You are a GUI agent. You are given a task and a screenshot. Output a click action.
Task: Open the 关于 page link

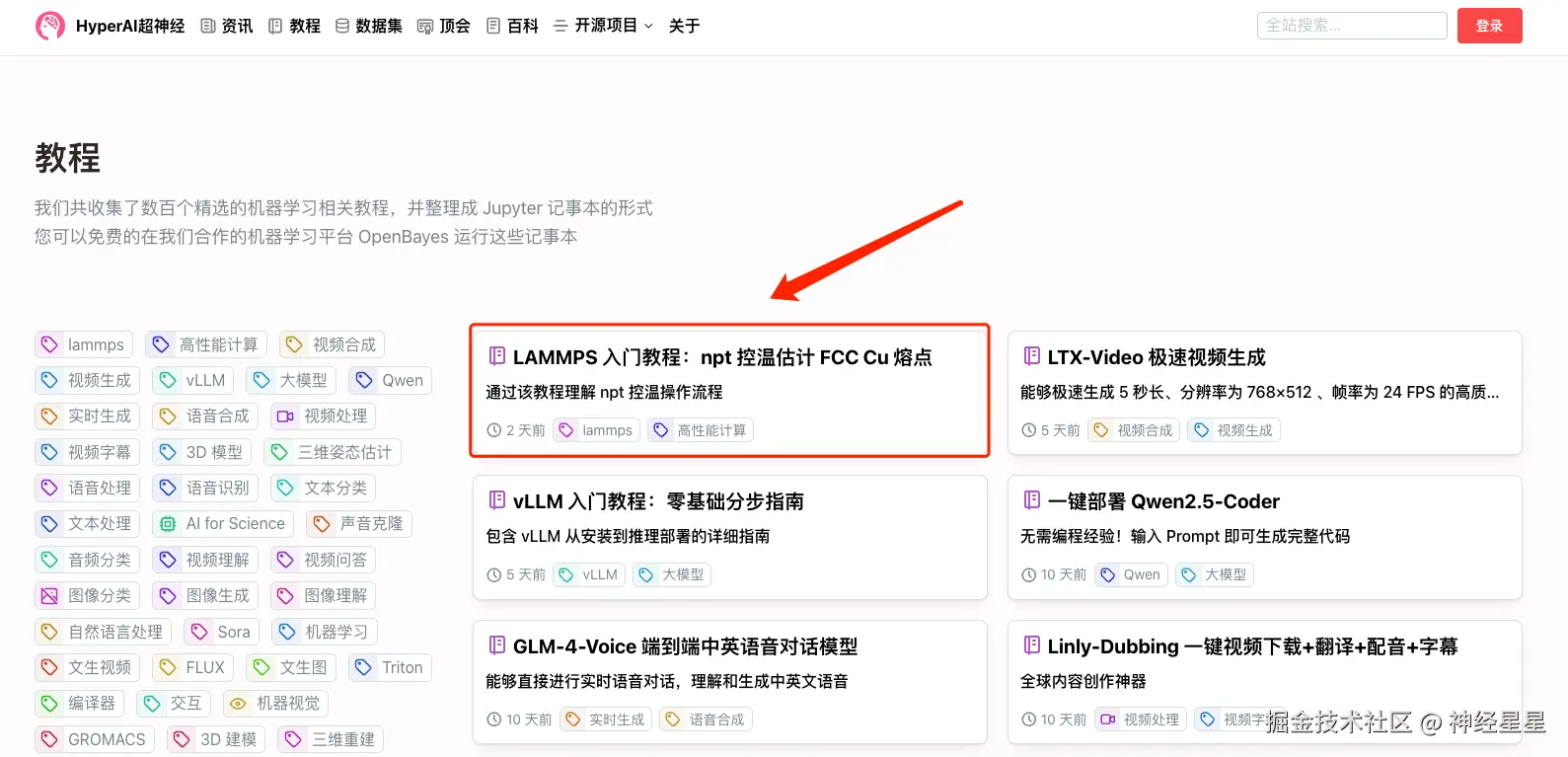684,26
